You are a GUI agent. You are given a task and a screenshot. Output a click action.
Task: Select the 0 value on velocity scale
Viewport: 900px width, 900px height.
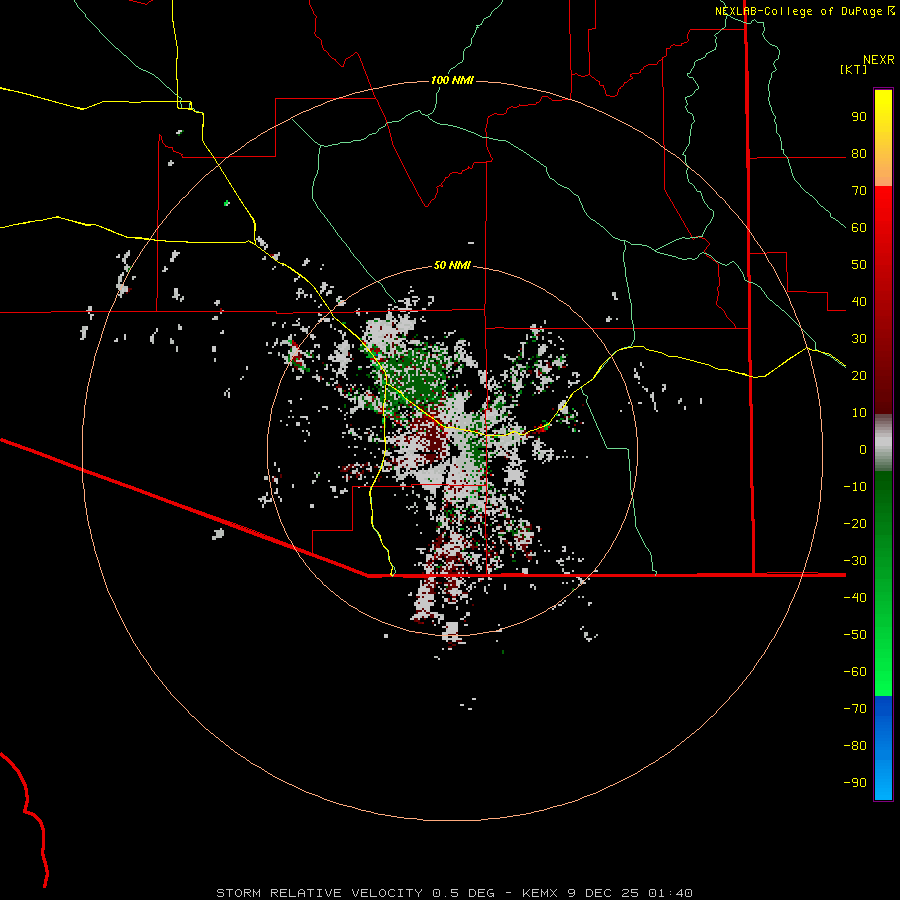(x=863, y=450)
